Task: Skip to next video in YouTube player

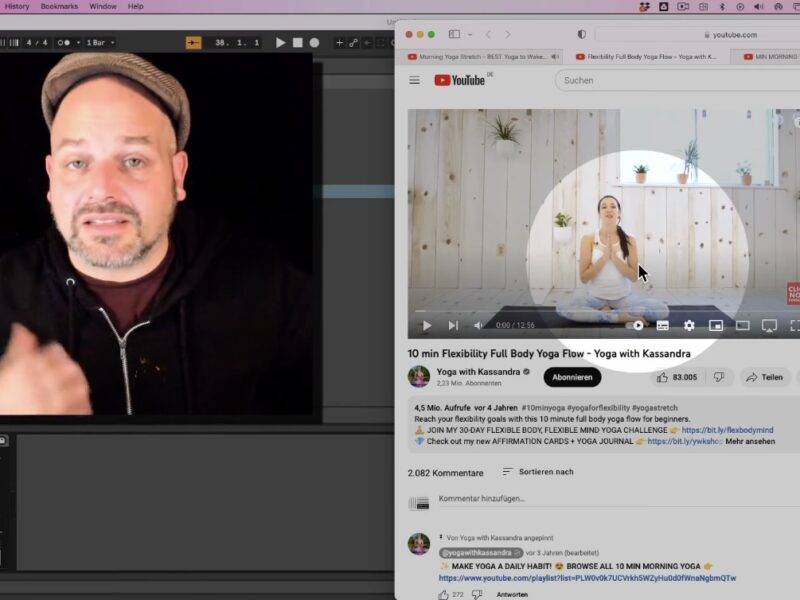Action: point(453,325)
